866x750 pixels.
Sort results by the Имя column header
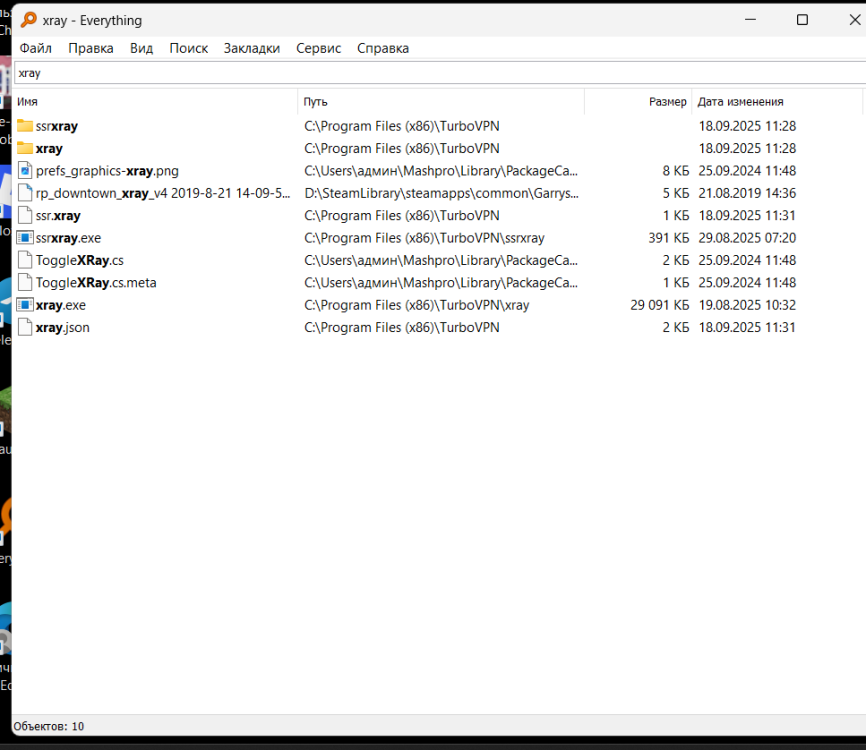[156, 102]
